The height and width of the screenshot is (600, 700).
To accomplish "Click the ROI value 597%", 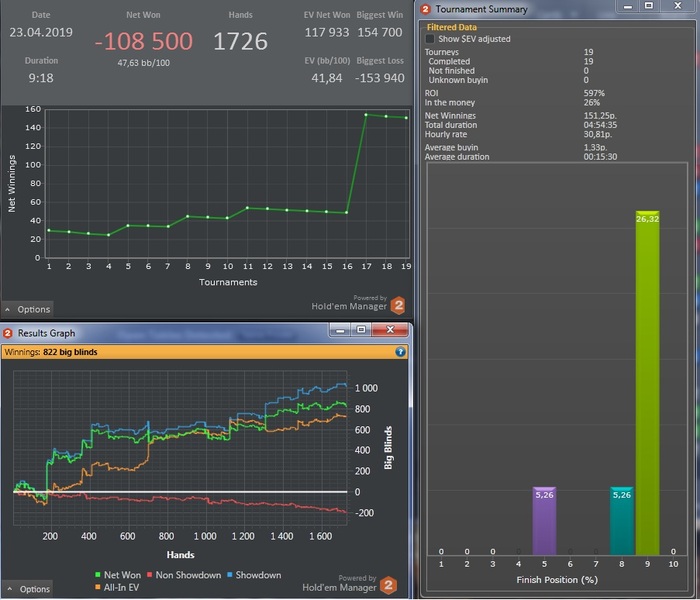I will pos(594,93).
